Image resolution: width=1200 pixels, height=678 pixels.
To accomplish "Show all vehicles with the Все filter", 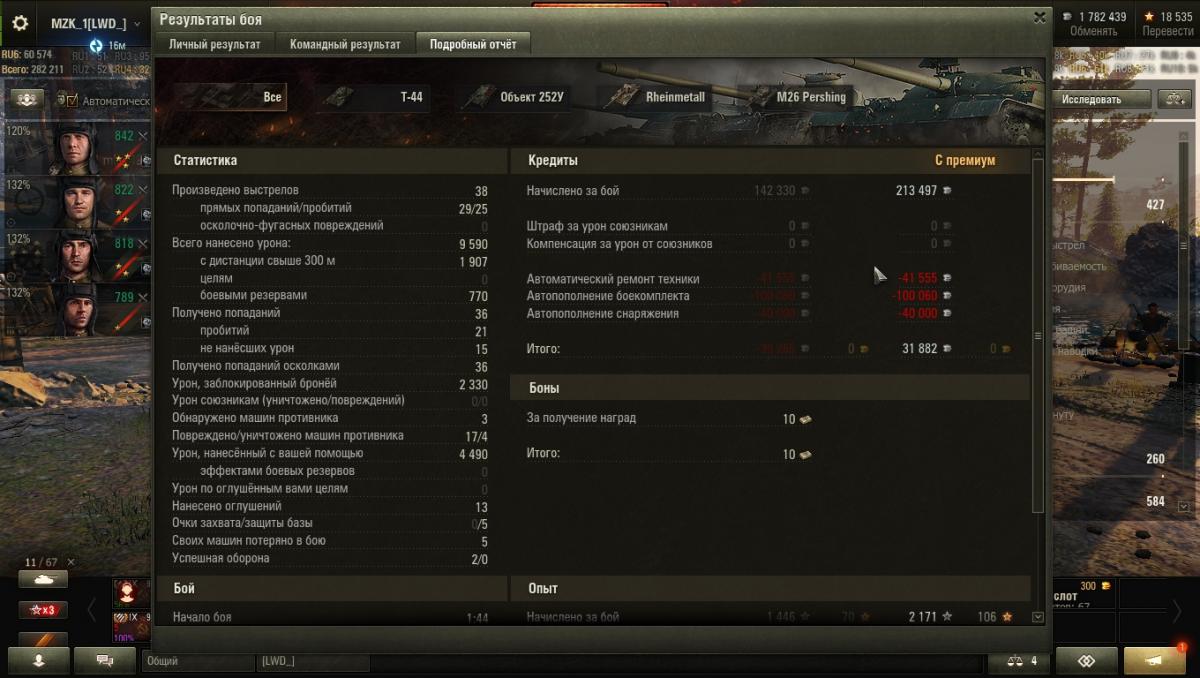I will coord(229,97).
